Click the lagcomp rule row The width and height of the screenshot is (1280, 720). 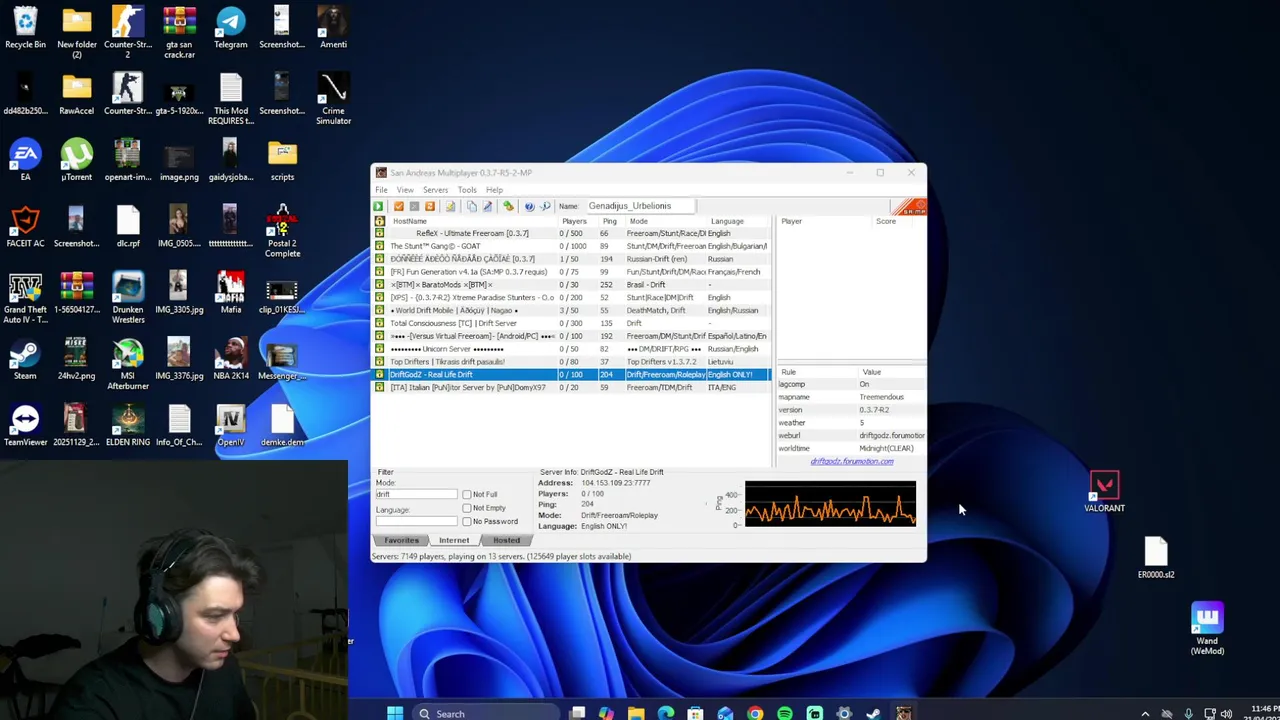pos(852,384)
